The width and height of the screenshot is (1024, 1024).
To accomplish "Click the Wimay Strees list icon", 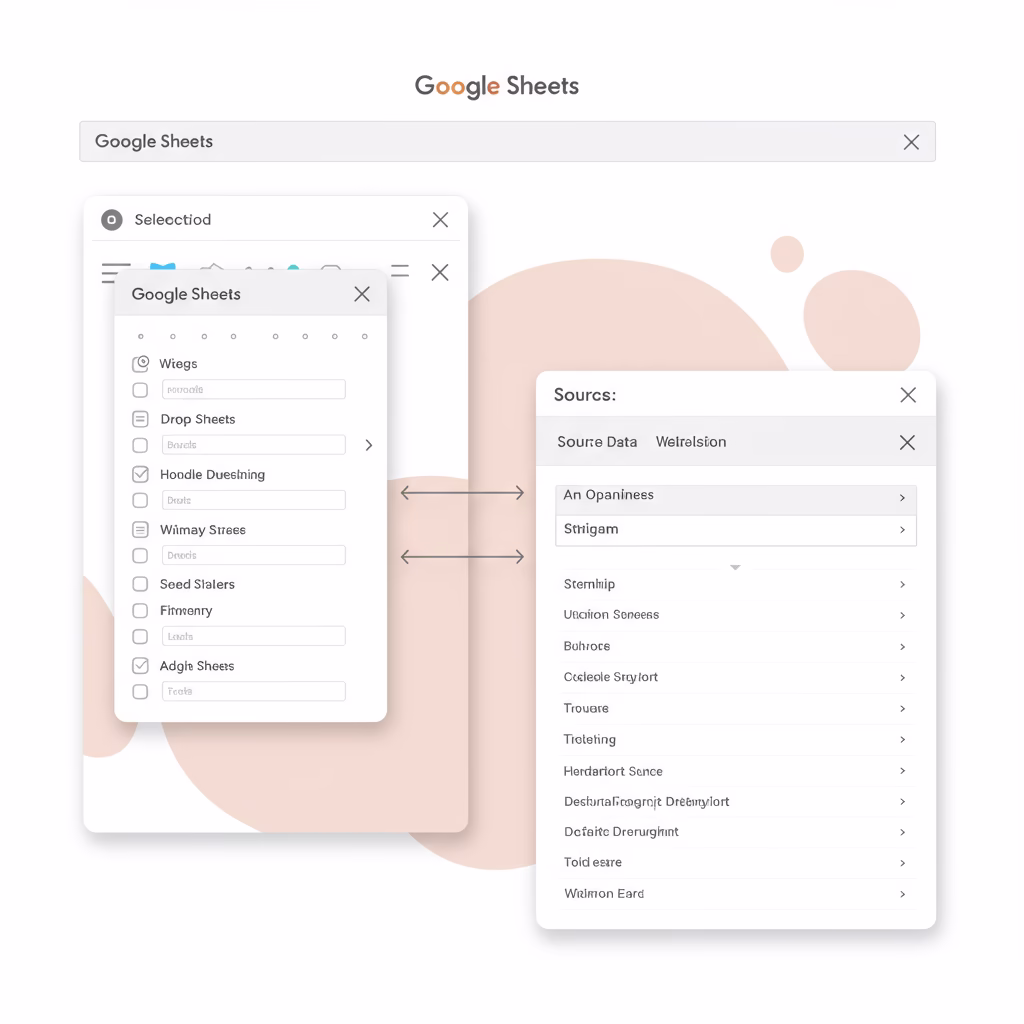I will click(x=140, y=529).
